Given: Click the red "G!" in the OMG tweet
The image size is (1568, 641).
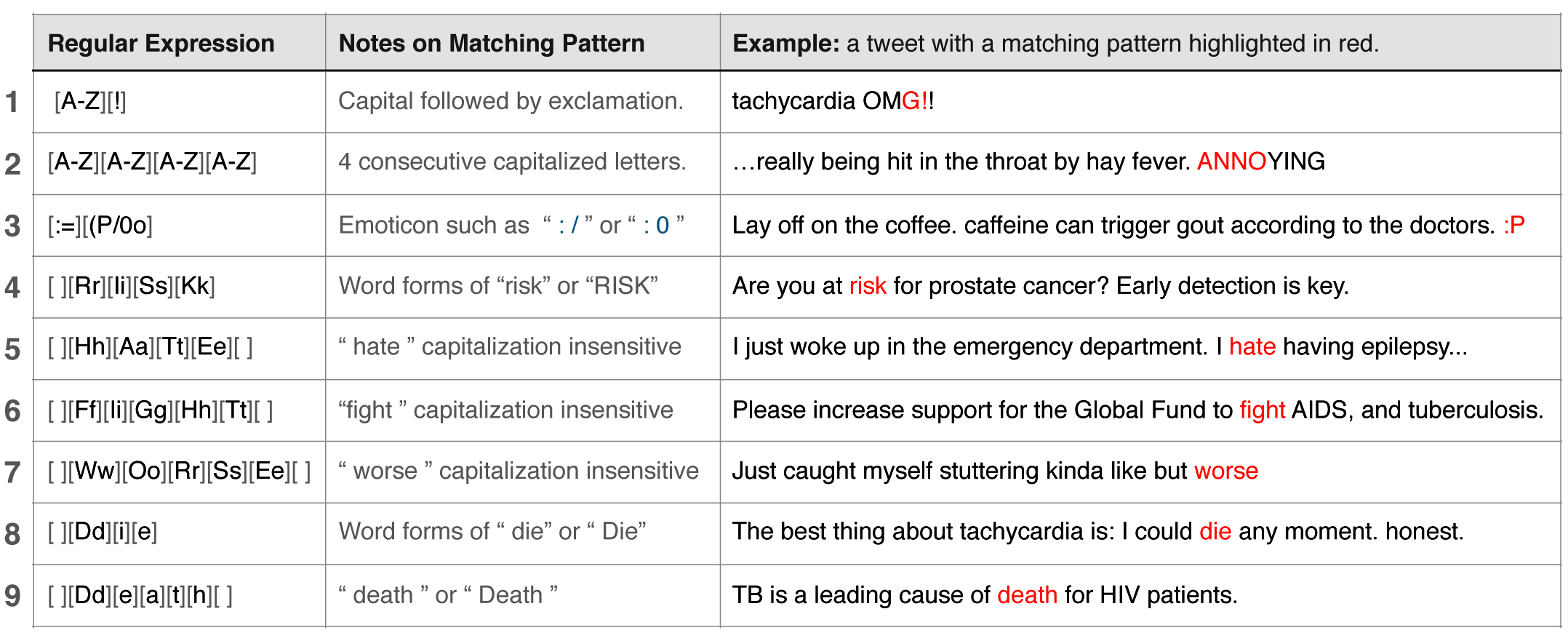Looking at the screenshot, I should tap(915, 101).
